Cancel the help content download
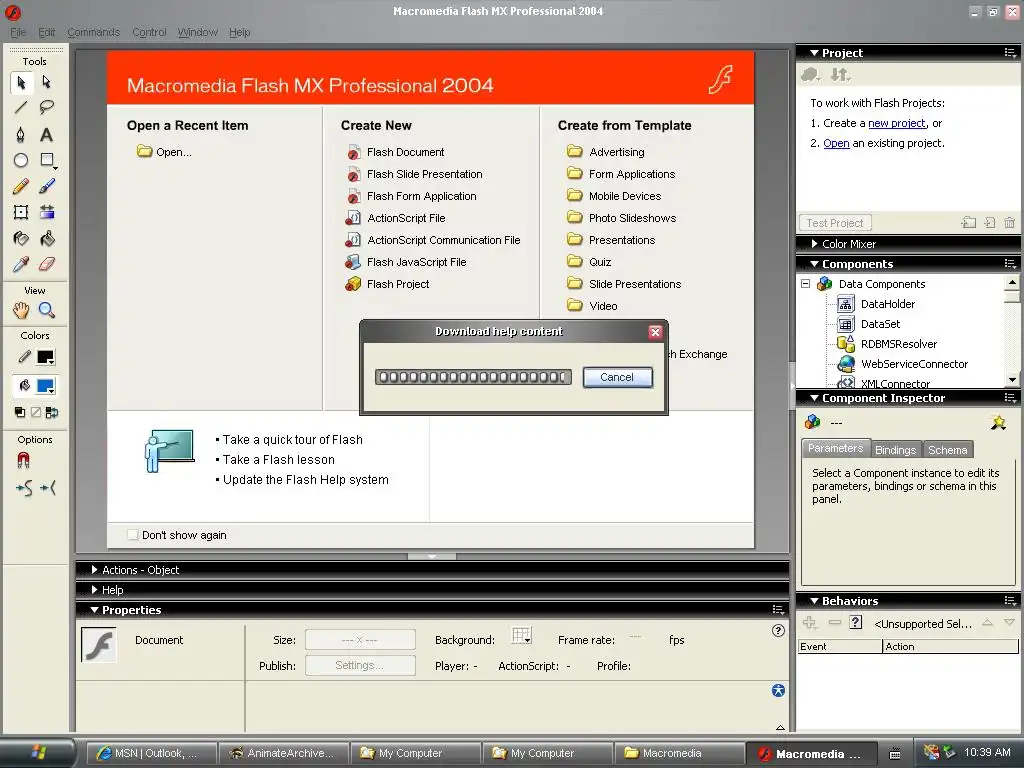This screenshot has height=768, width=1024. (x=617, y=377)
